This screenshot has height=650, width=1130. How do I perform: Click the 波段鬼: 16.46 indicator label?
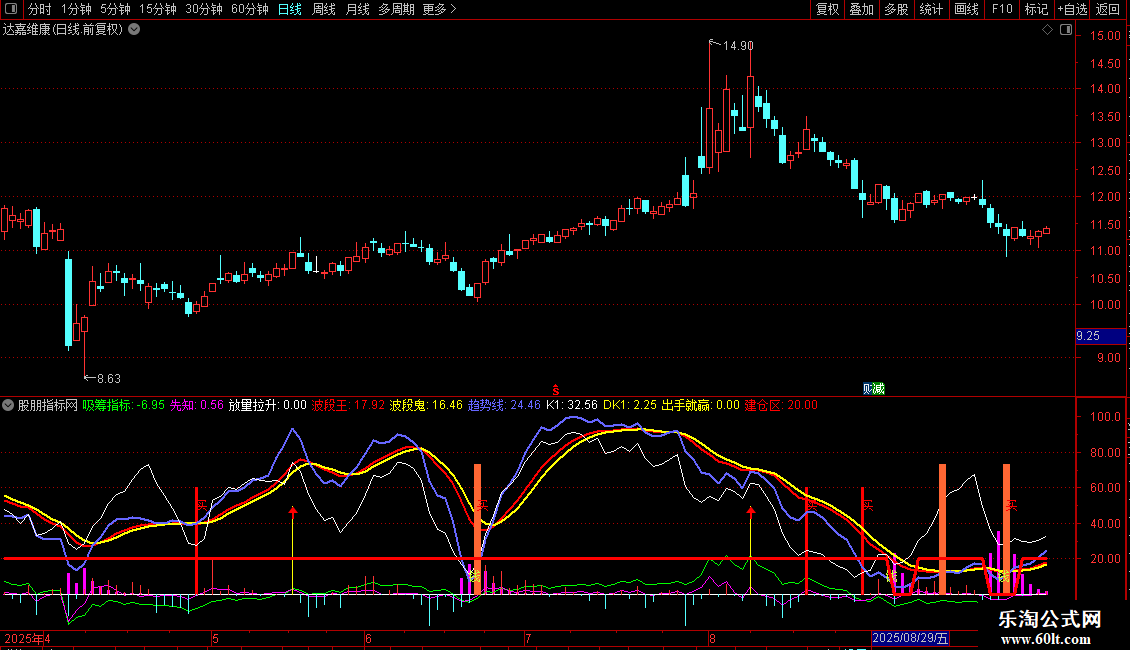click(x=426, y=405)
